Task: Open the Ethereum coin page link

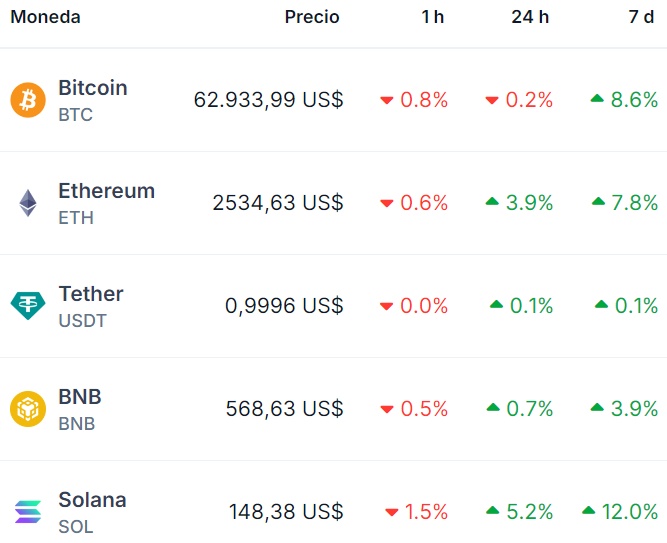Action: click(x=106, y=191)
